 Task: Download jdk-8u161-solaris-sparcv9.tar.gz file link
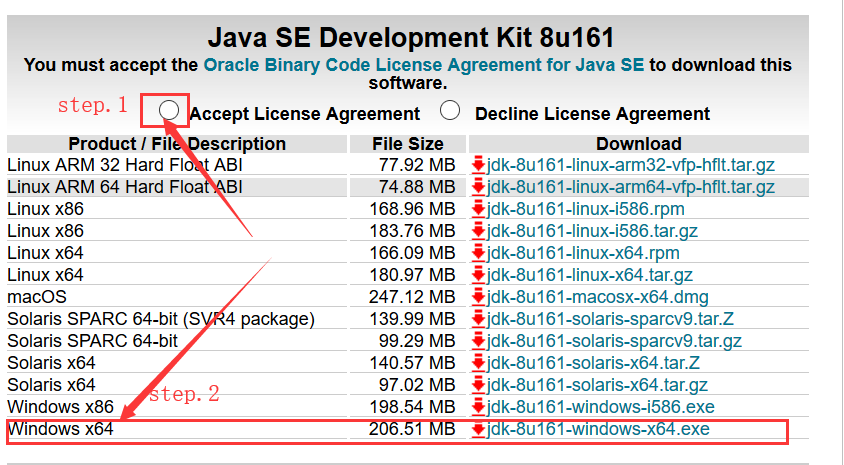coord(614,340)
